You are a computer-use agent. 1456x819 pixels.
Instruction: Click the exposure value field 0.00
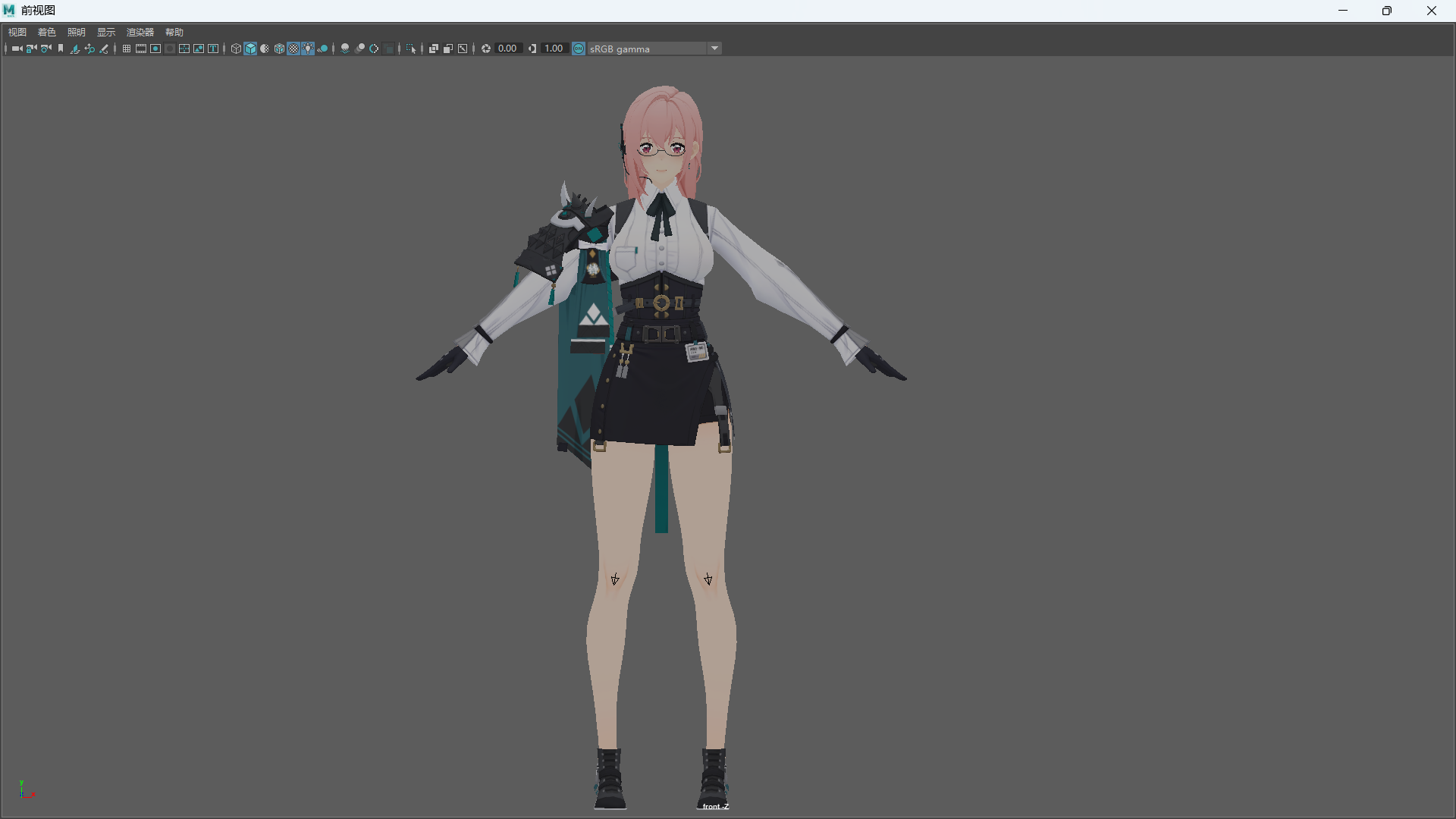(x=508, y=49)
